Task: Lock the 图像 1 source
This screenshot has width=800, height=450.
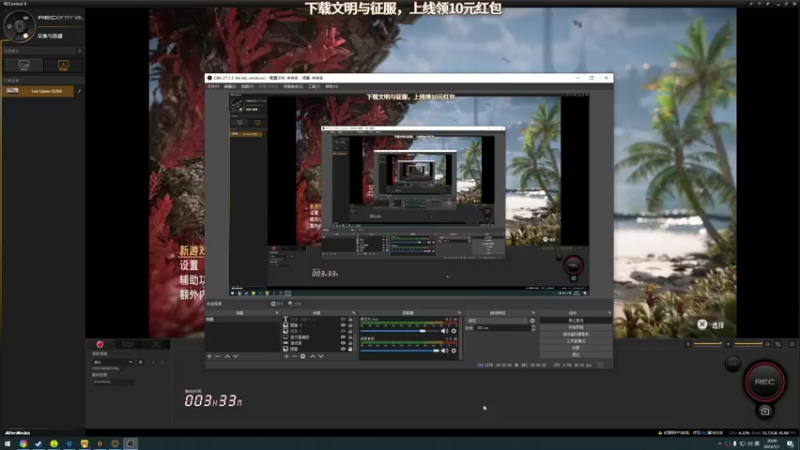Action: 350,325
